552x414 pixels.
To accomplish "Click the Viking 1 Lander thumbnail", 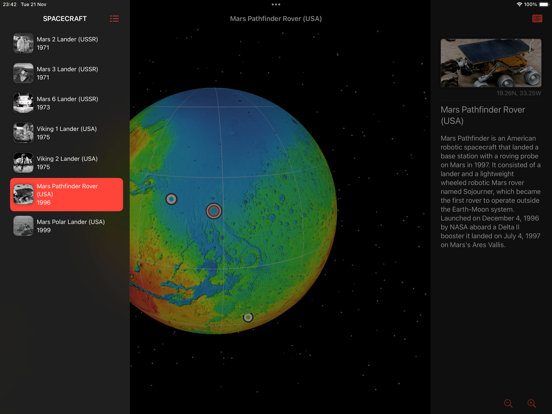I will click(23, 133).
